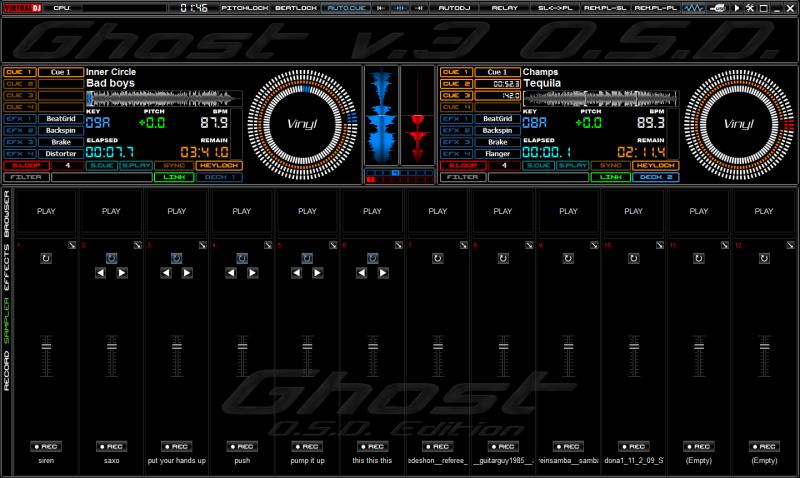Open the corner options icon of sampler slot 4
Image resolution: width=800 pixels, height=478 pixels.
(268, 245)
